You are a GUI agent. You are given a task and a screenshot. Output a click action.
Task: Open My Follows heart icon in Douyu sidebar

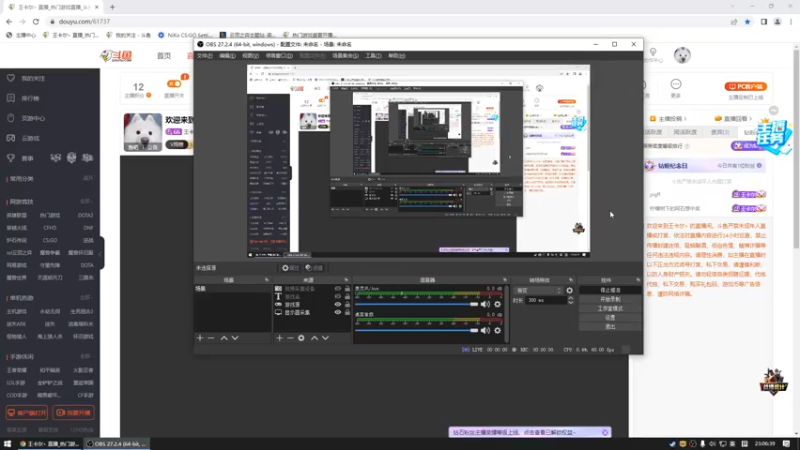11,78
